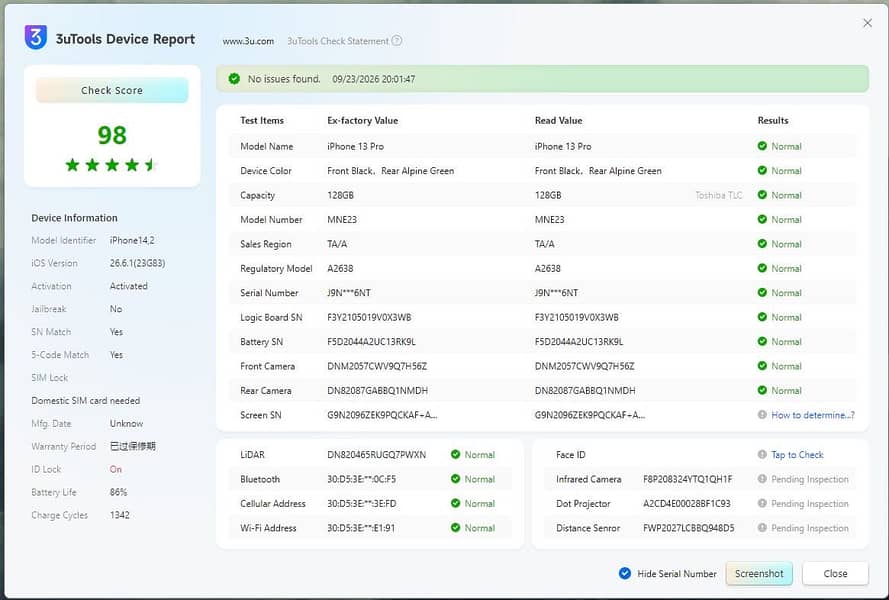The image size is (889, 600).
Task: Click the Rear Camera Normal status icon
Action: click(762, 390)
